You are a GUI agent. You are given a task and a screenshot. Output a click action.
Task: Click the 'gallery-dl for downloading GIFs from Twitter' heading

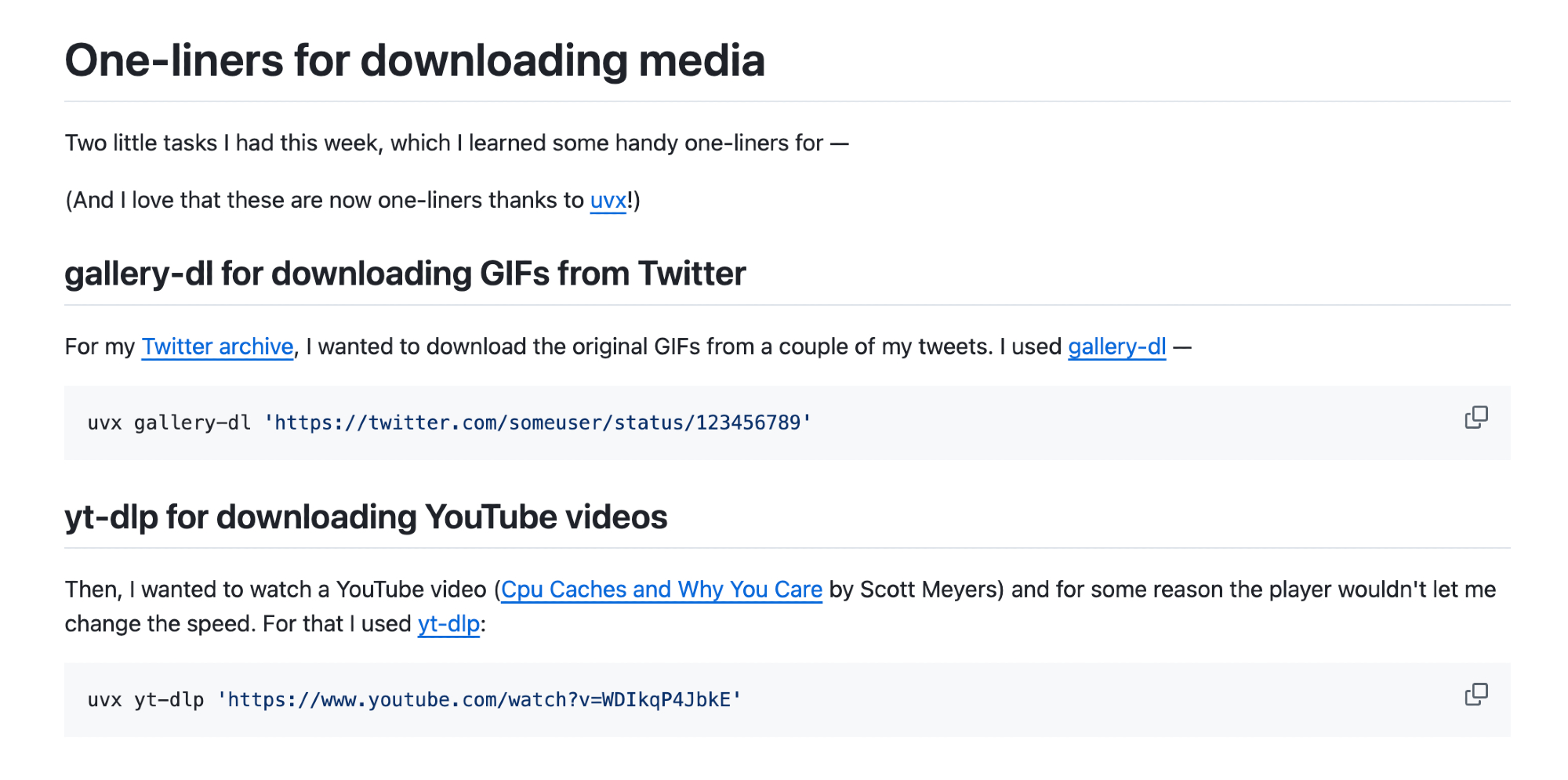click(x=405, y=274)
